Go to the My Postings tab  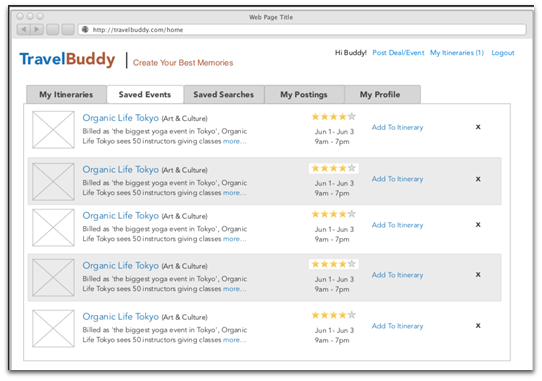click(x=304, y=94)
